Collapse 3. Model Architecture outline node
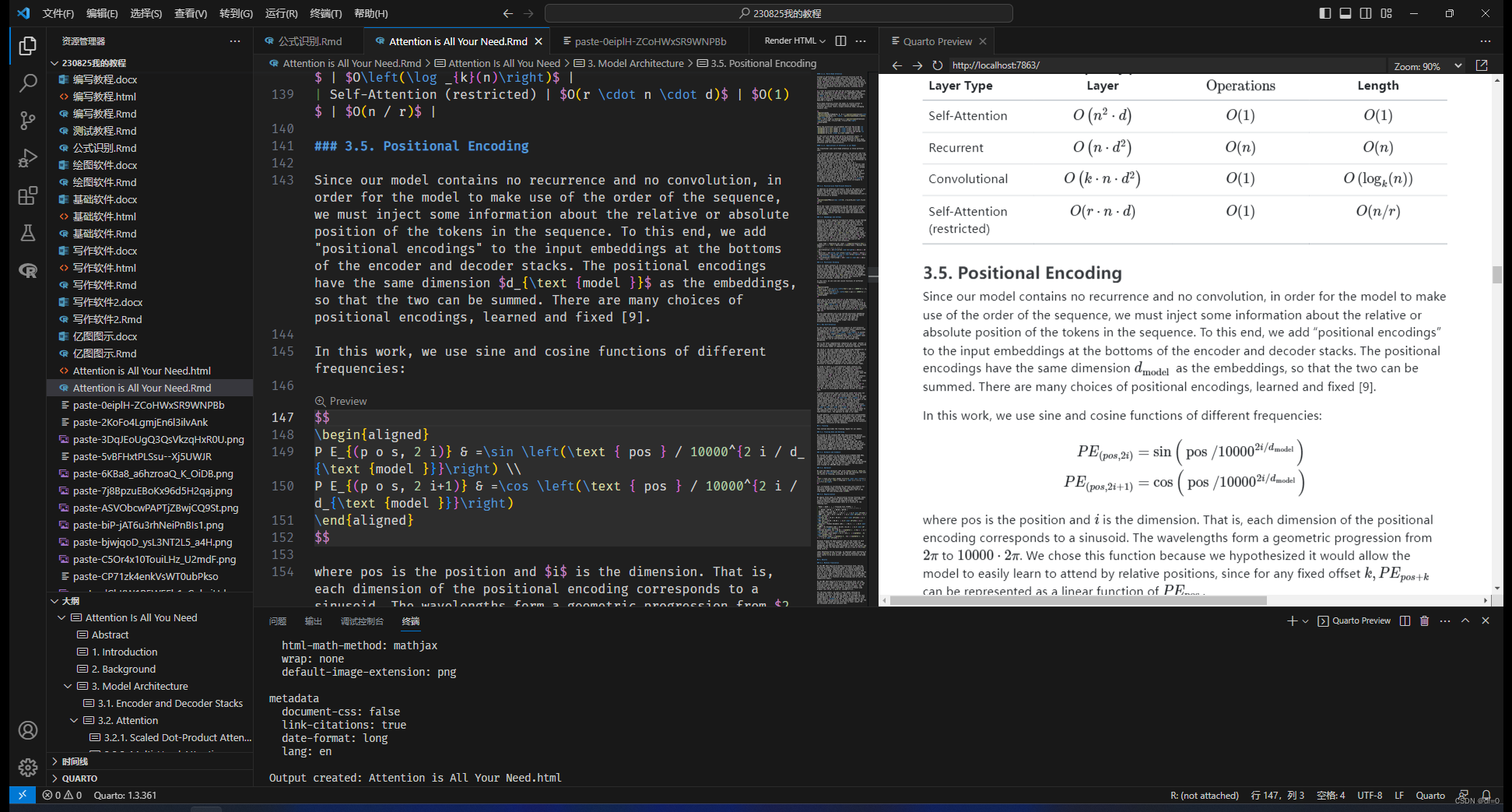Image resolution: width=1512 pixels, height=812 pixels. [x=68, y=686]
